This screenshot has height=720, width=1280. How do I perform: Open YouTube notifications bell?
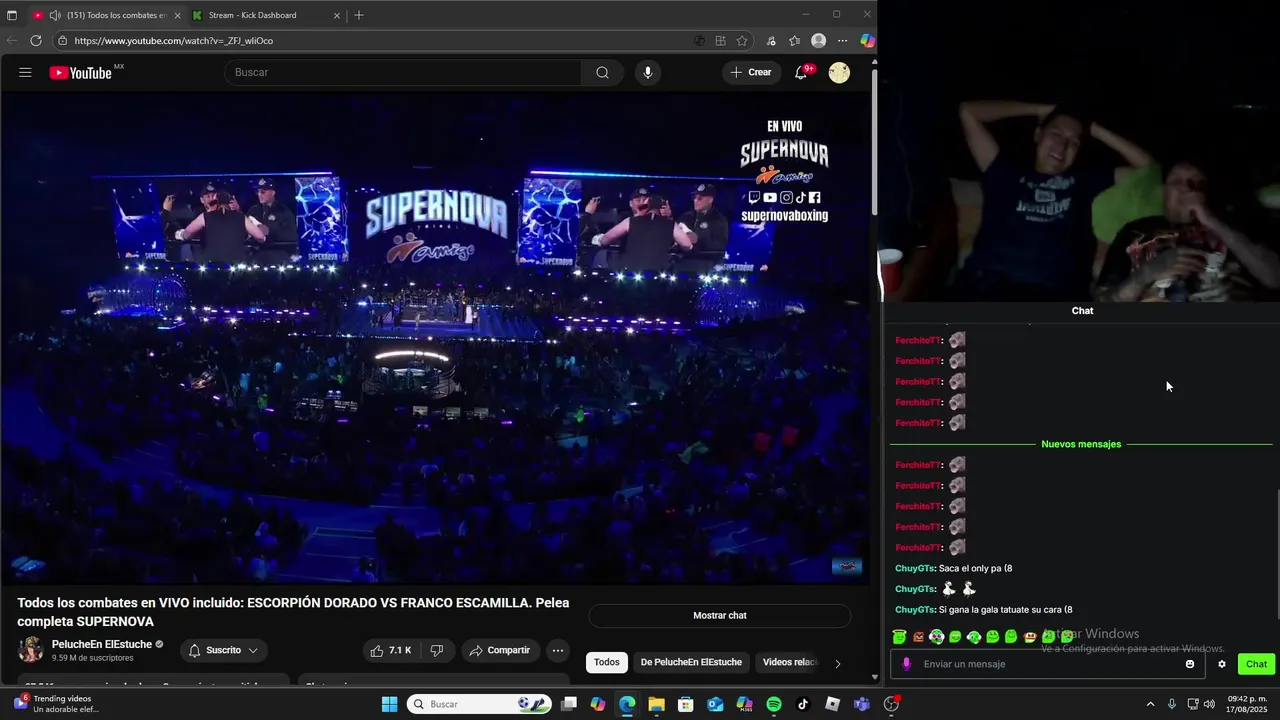click(x=801, y=72)
